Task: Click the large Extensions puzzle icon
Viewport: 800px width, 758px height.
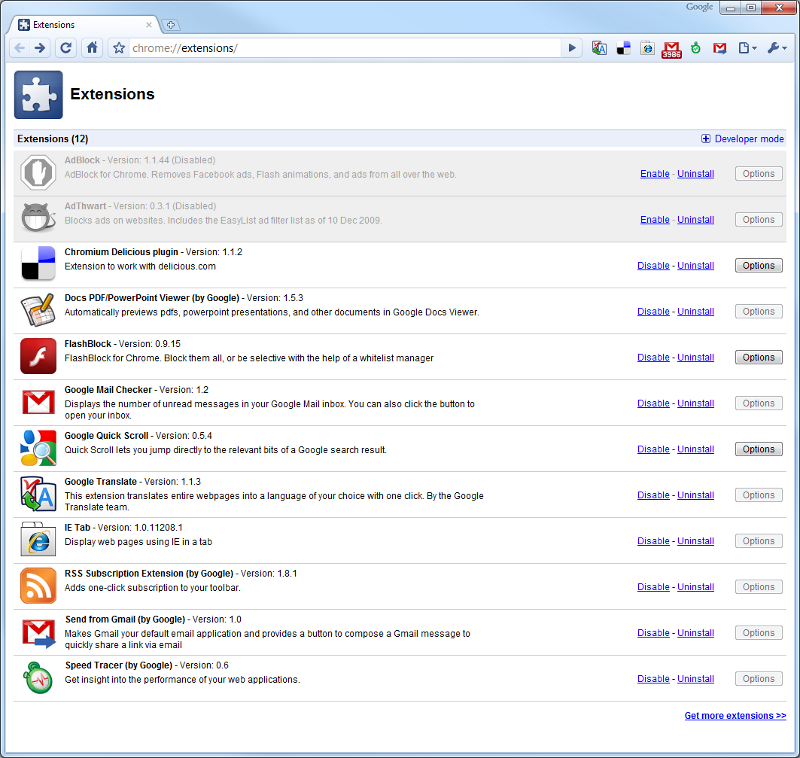Action: 38,95
